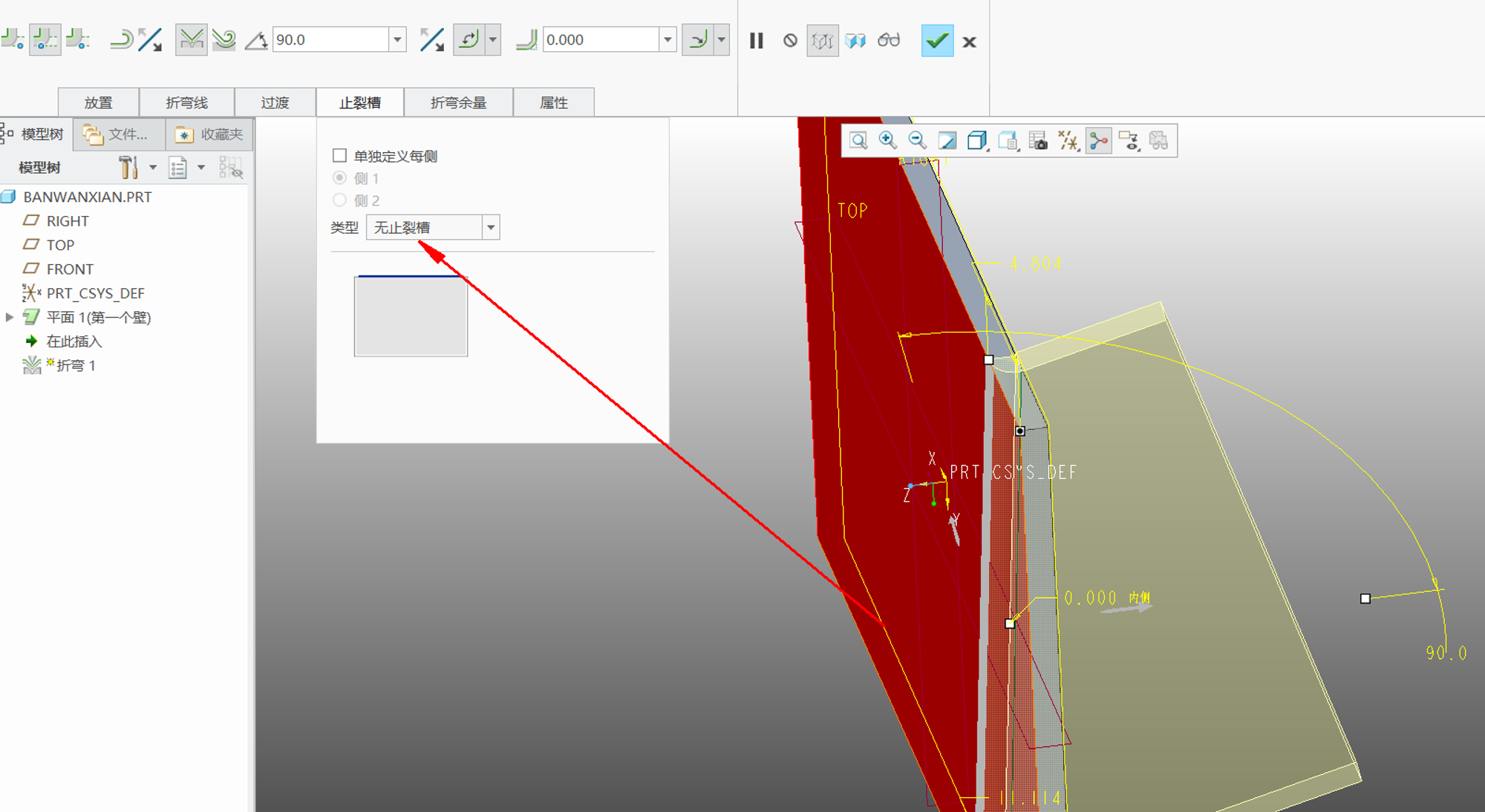Image resolution: width=1485 pixels, height=812 pixels.
Task: Click model tree search filter icon
Action: pyautogui.click(x=231, y=168)
